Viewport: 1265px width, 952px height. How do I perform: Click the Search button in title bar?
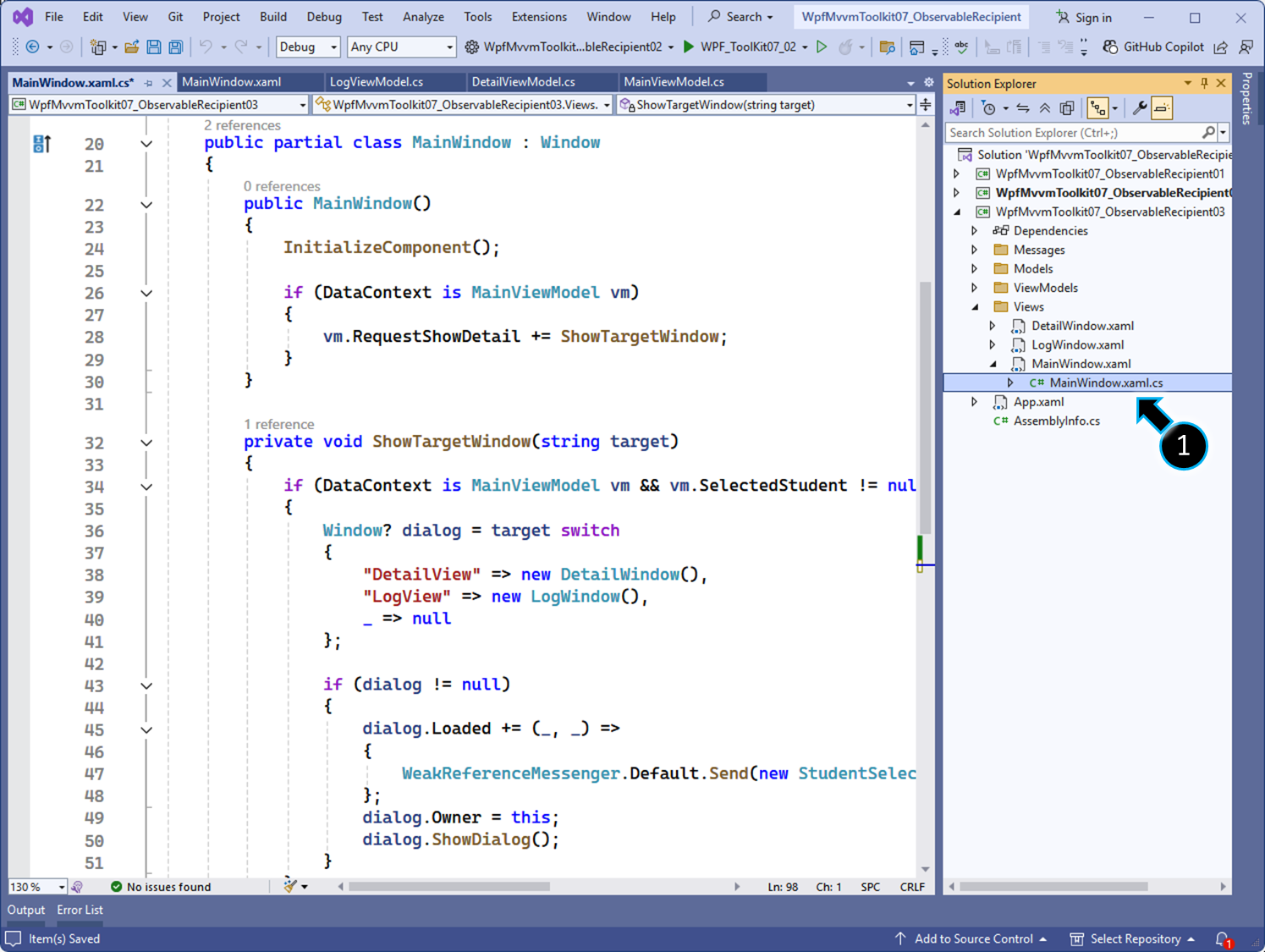741,17
